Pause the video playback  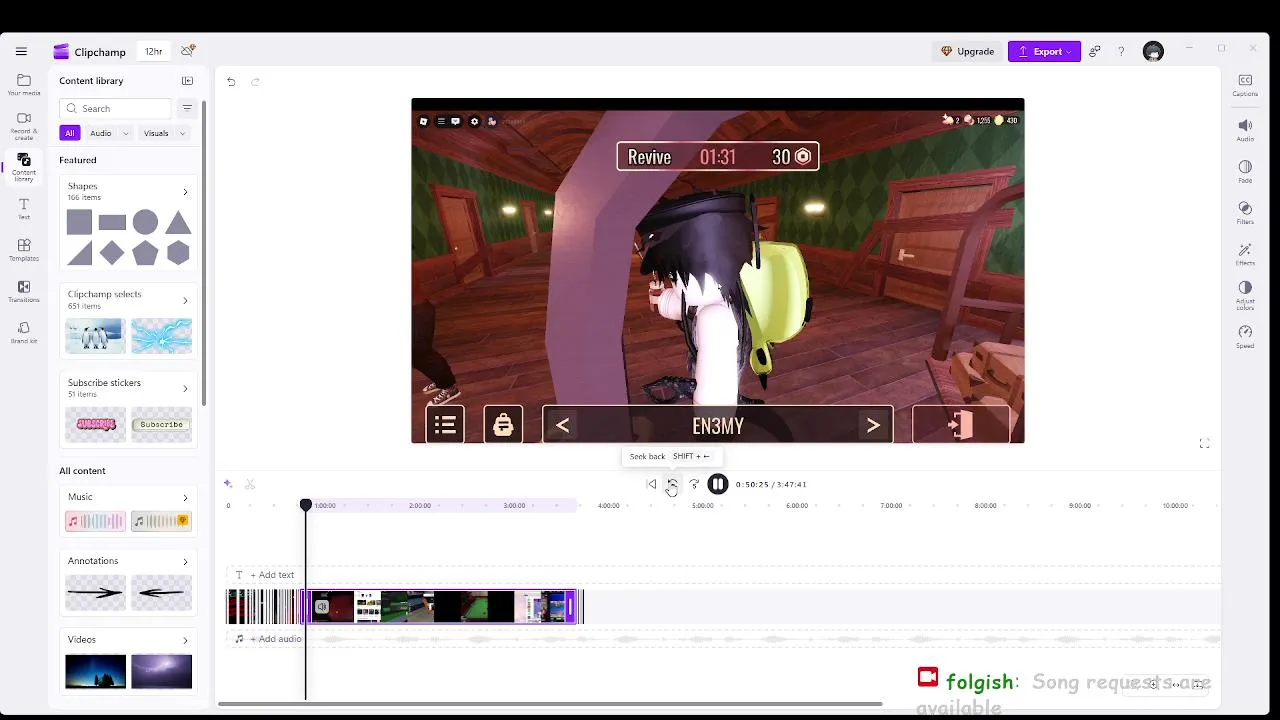click(x=717, y=484)
